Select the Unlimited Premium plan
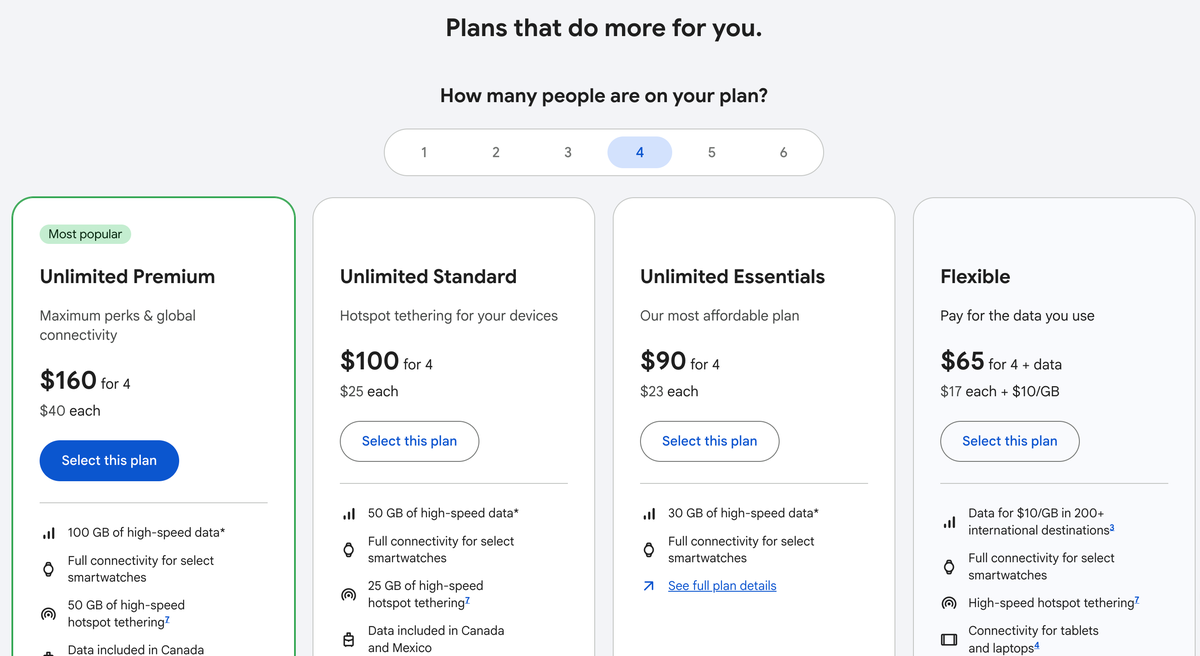Viewport: 1200px width, 656px height. [x=109, y=461]
